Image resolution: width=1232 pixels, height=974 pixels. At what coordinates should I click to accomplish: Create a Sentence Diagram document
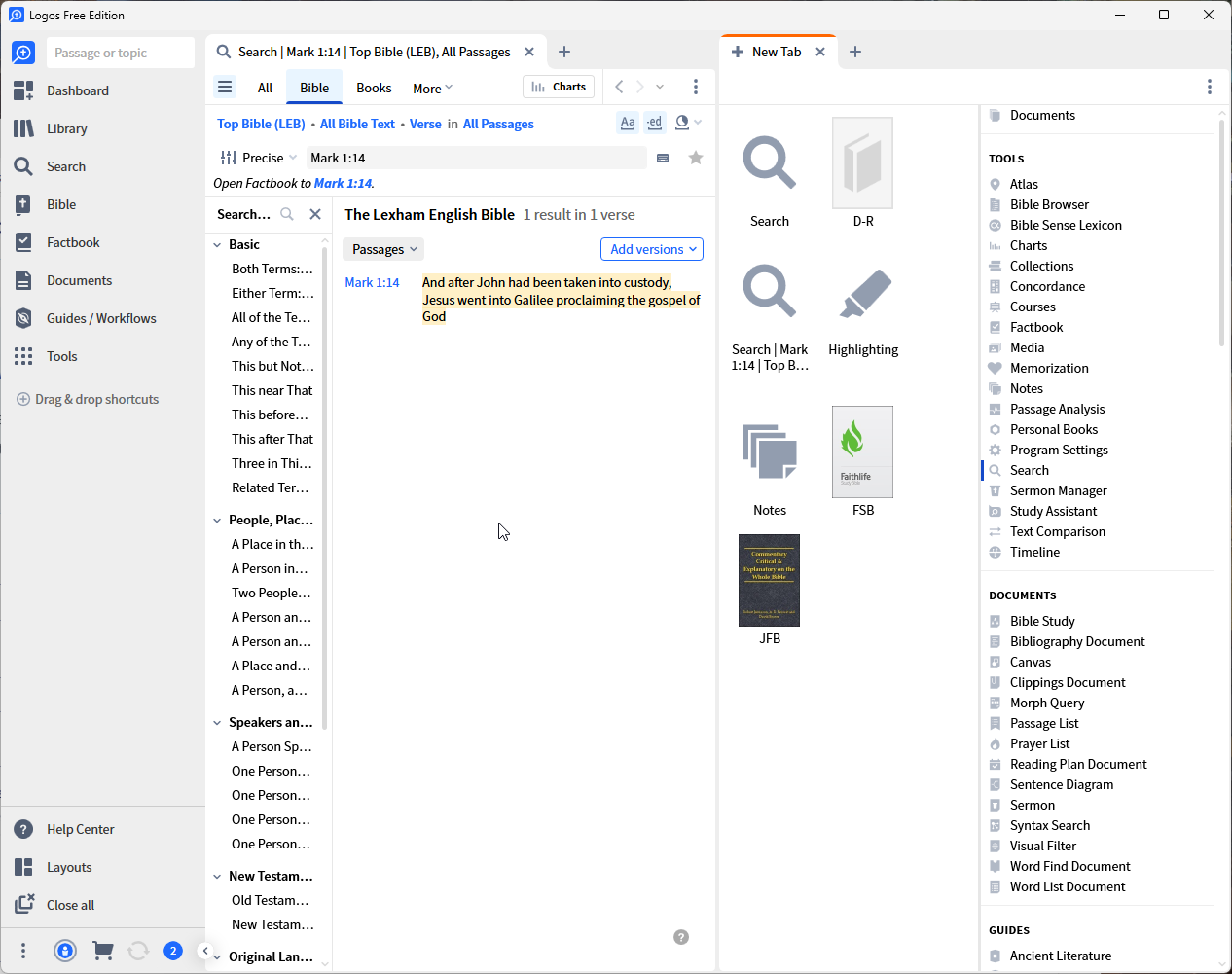coord(1062,784)
